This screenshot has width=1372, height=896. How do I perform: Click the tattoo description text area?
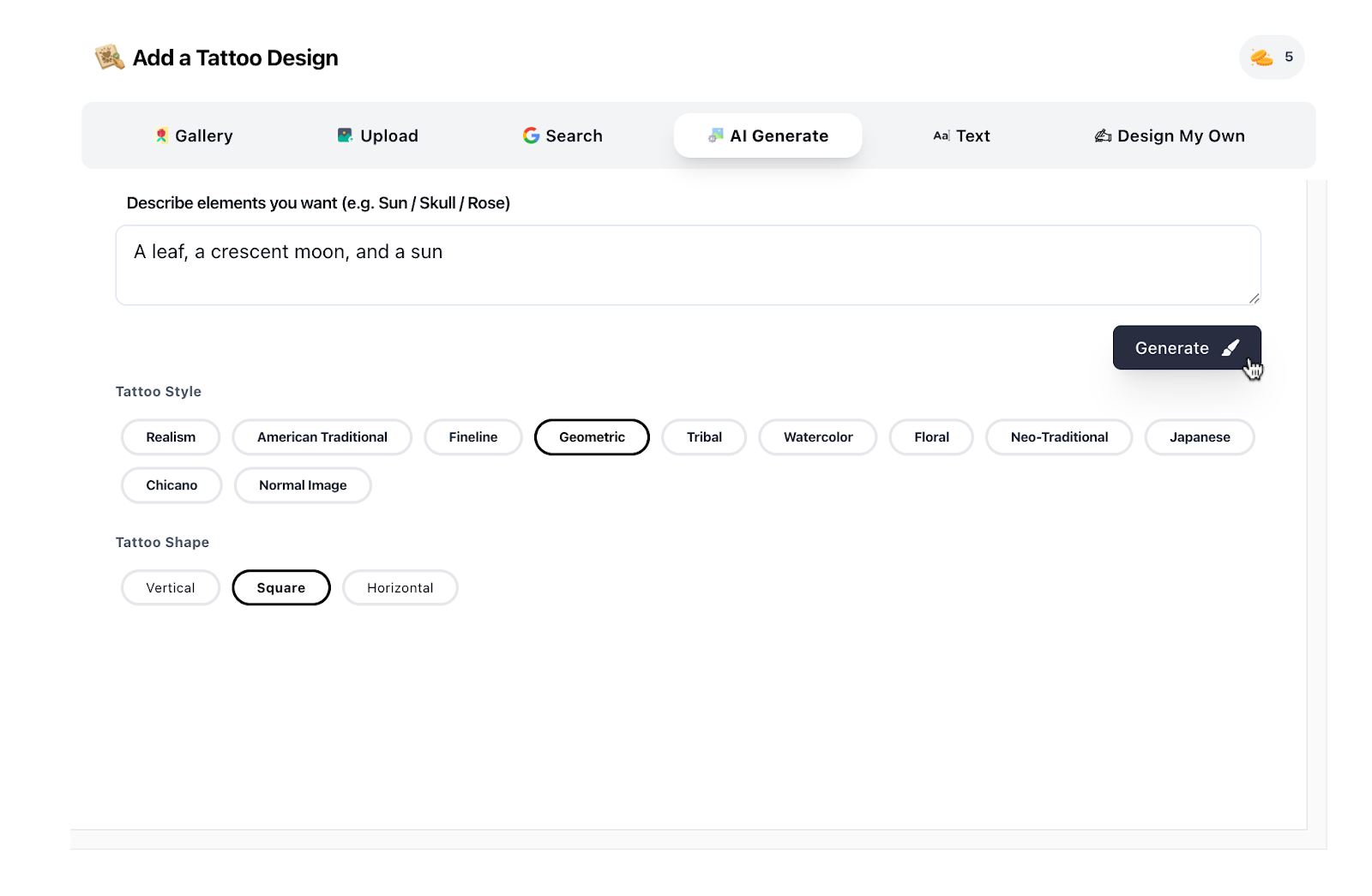[x=686, y=265]
